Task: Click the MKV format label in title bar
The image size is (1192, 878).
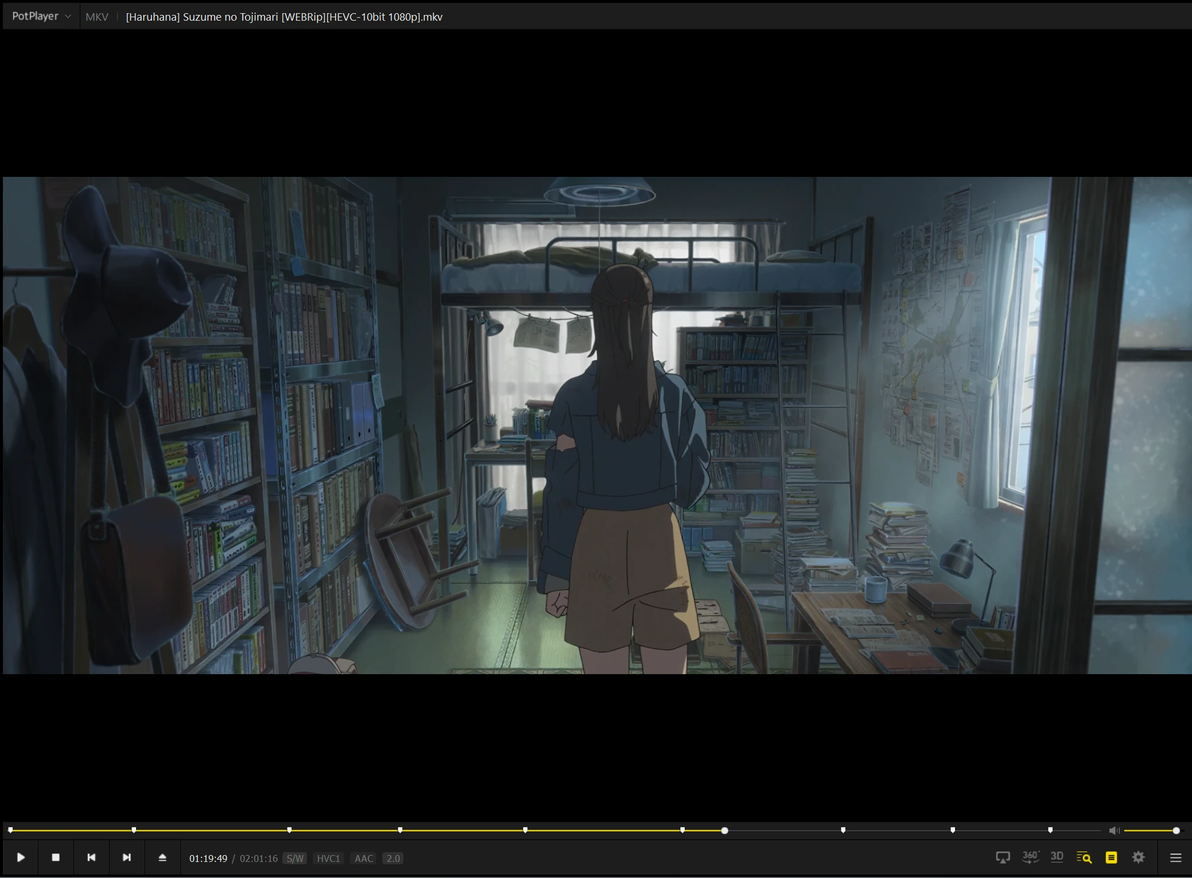Action: point(97,17)
